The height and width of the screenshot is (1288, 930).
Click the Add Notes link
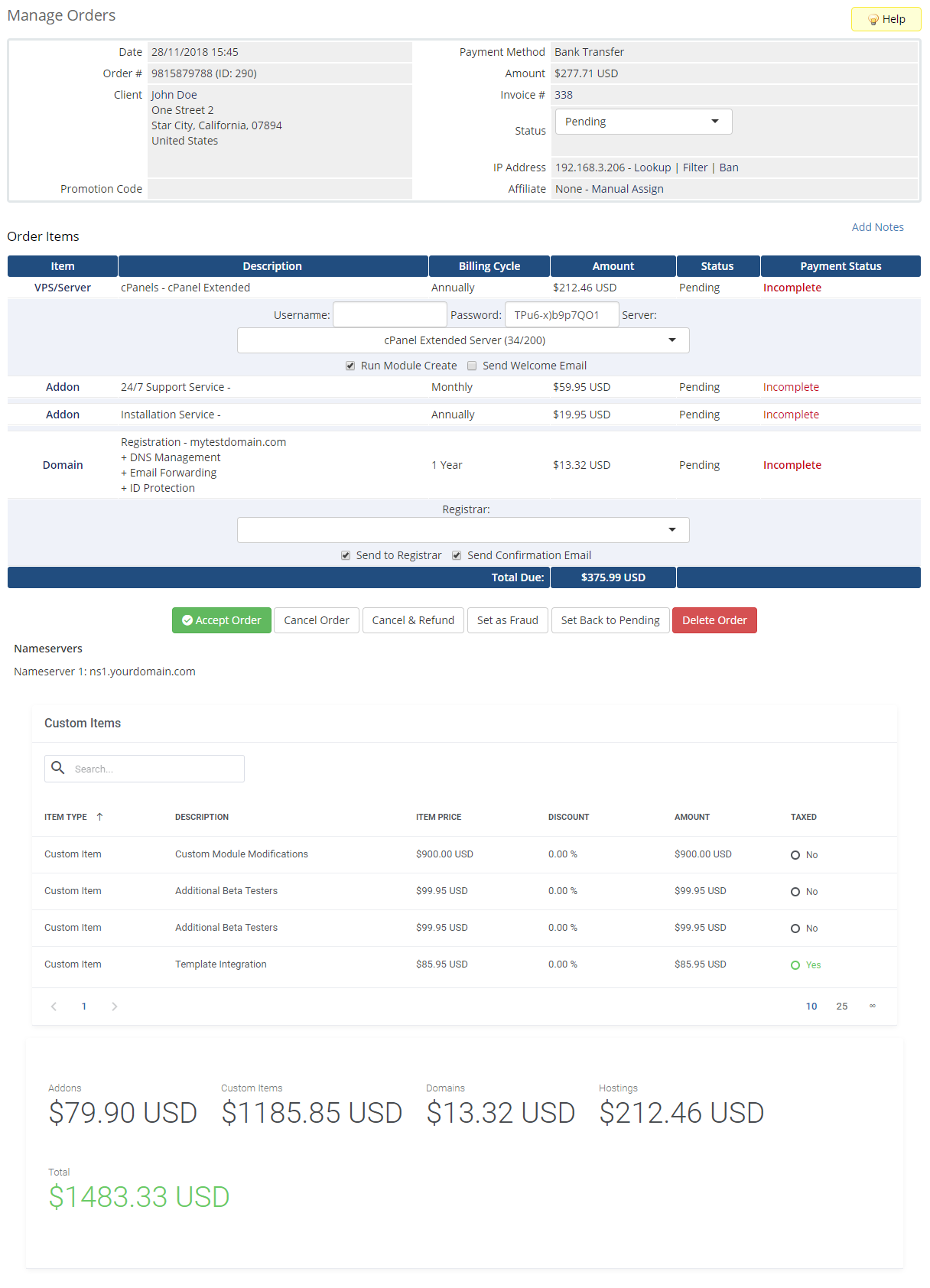click(x=878, y=227)
